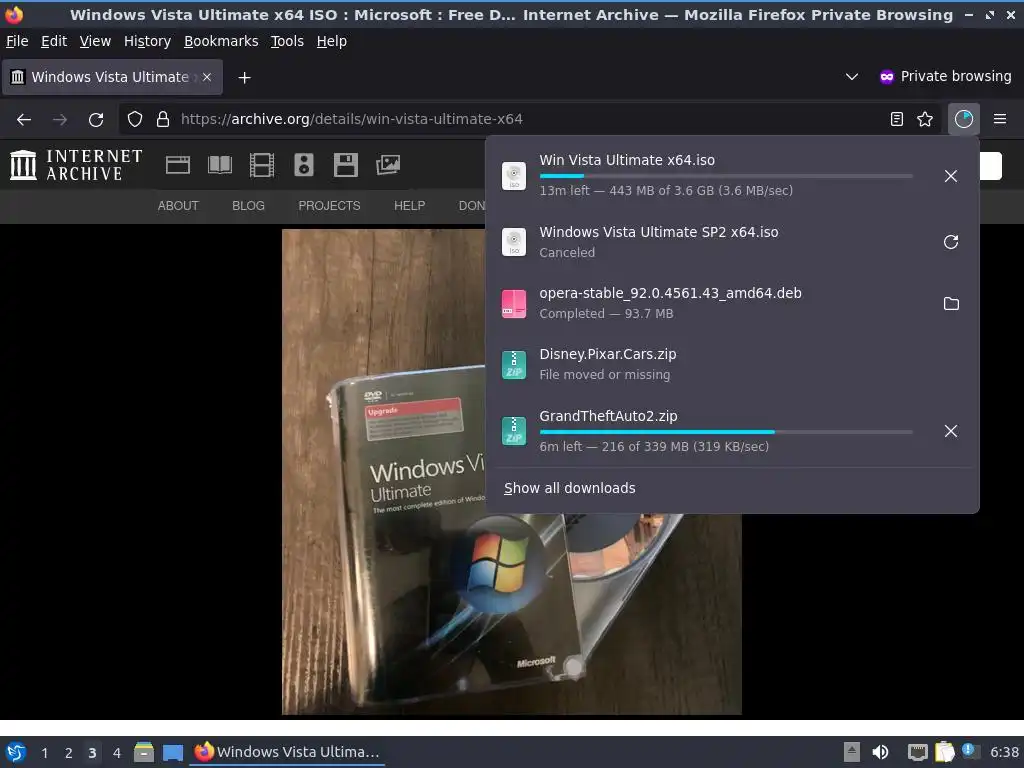Open the File menu
The image size is (1024, 768).
(x=17, y=41)
